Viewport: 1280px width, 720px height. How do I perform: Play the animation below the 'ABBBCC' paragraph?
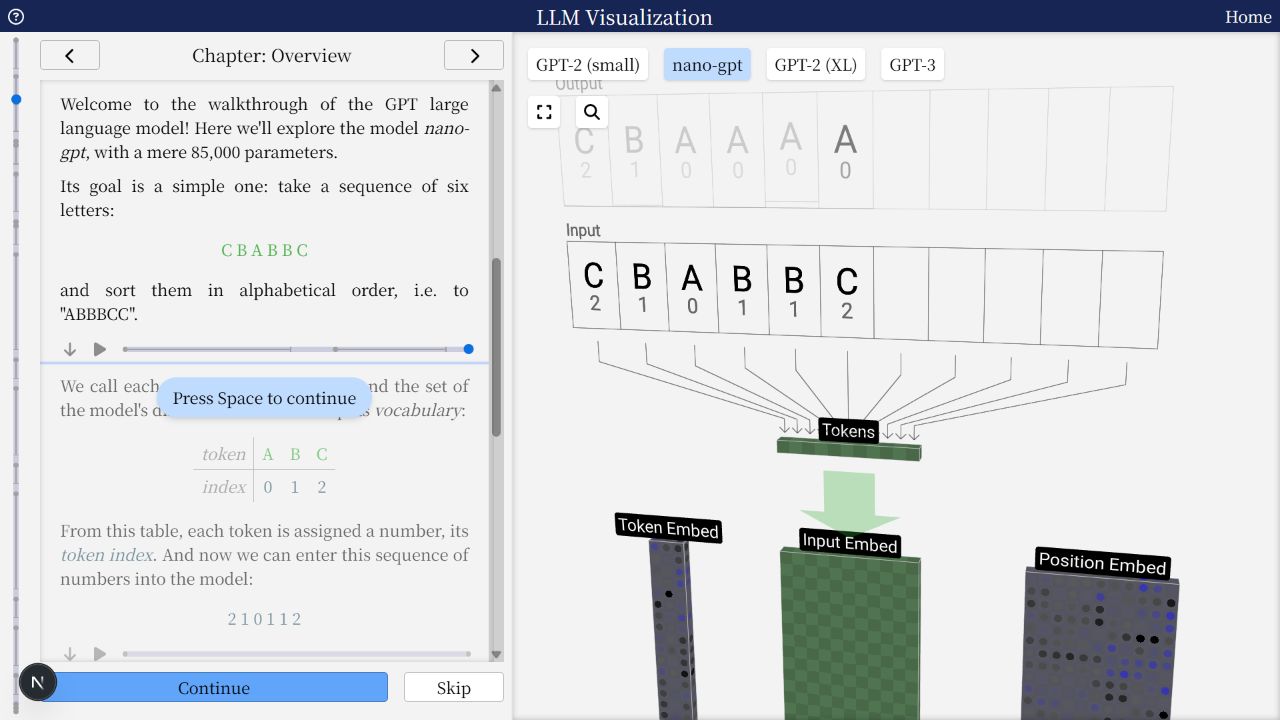click(x=100, y=349)
